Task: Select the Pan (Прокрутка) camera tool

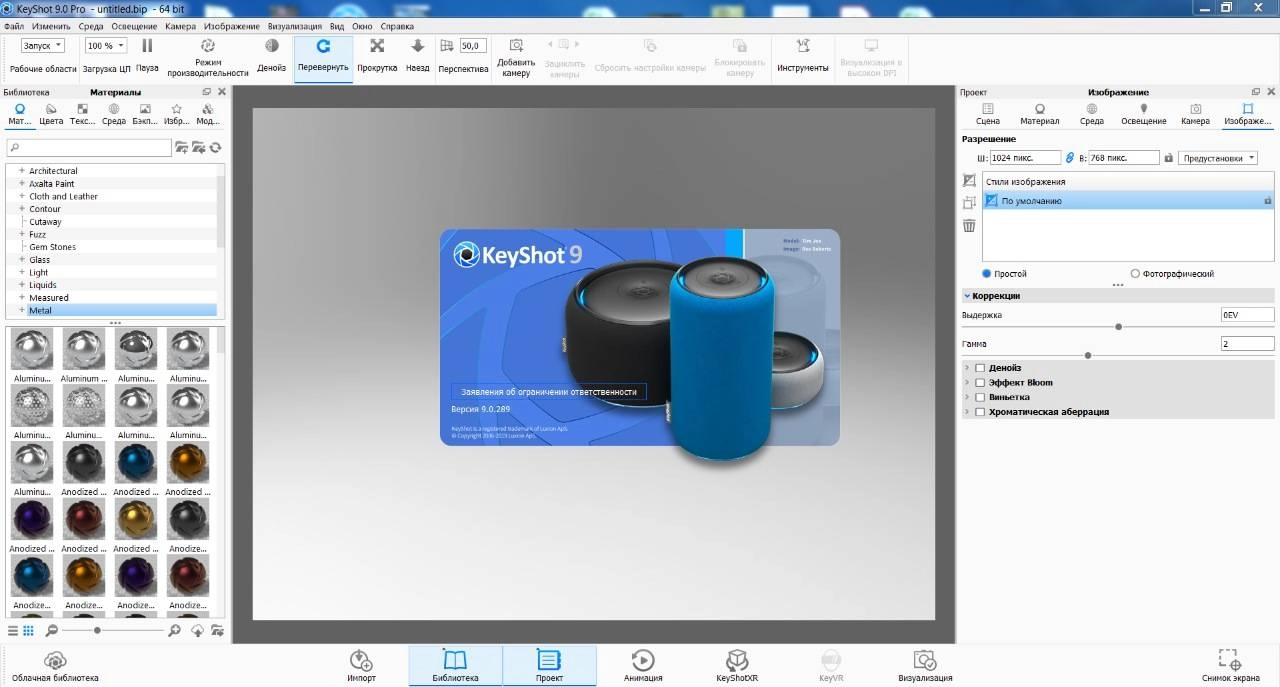Action: (377, 46)
